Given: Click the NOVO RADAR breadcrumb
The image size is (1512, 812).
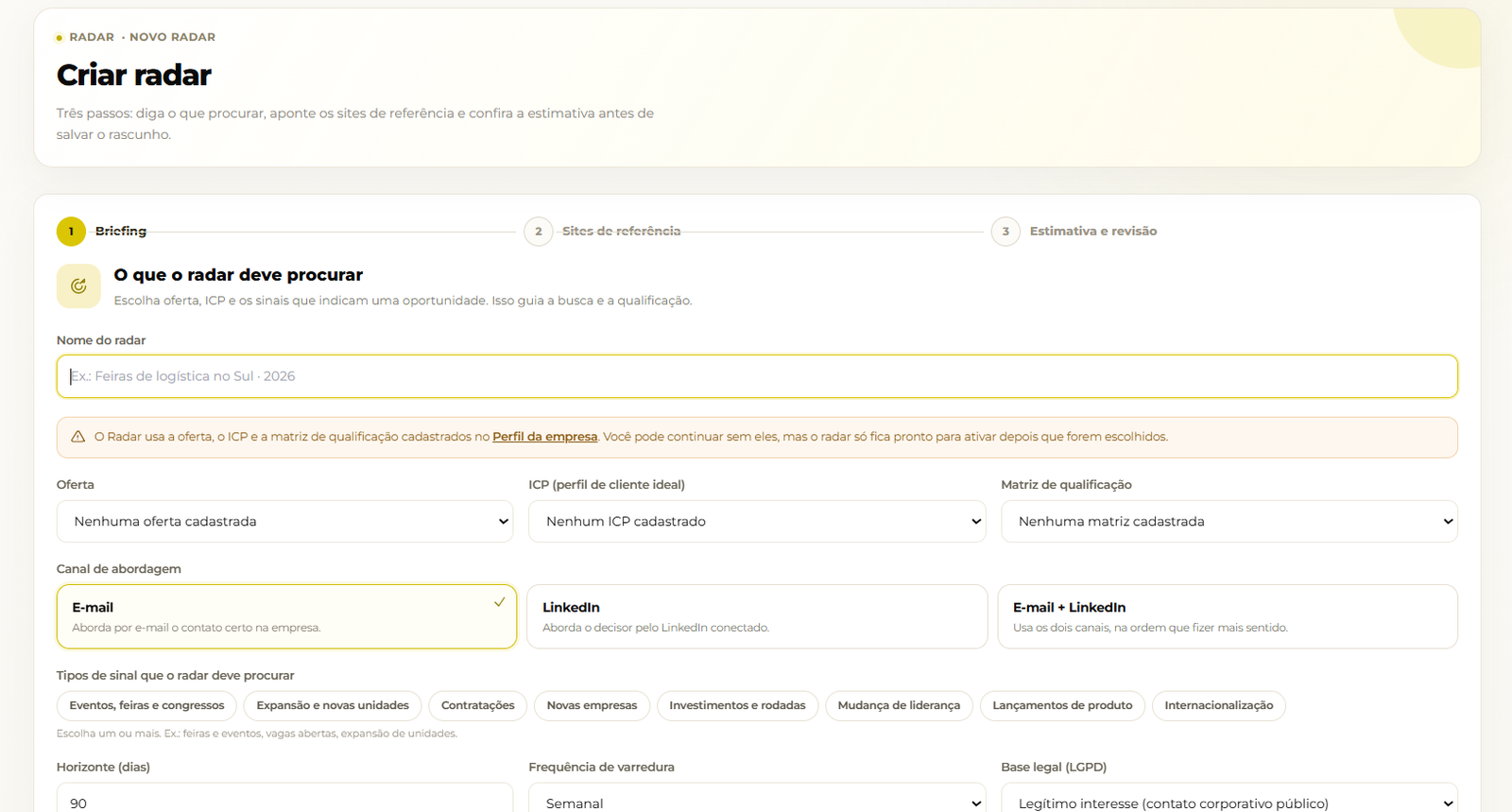Looking at the screenshot, I should click(172, 38).
